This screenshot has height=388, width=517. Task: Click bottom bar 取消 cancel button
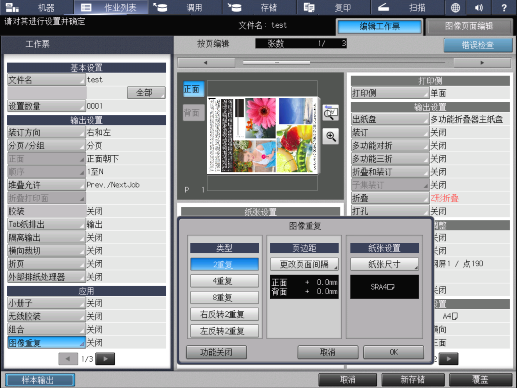[348, 380]
